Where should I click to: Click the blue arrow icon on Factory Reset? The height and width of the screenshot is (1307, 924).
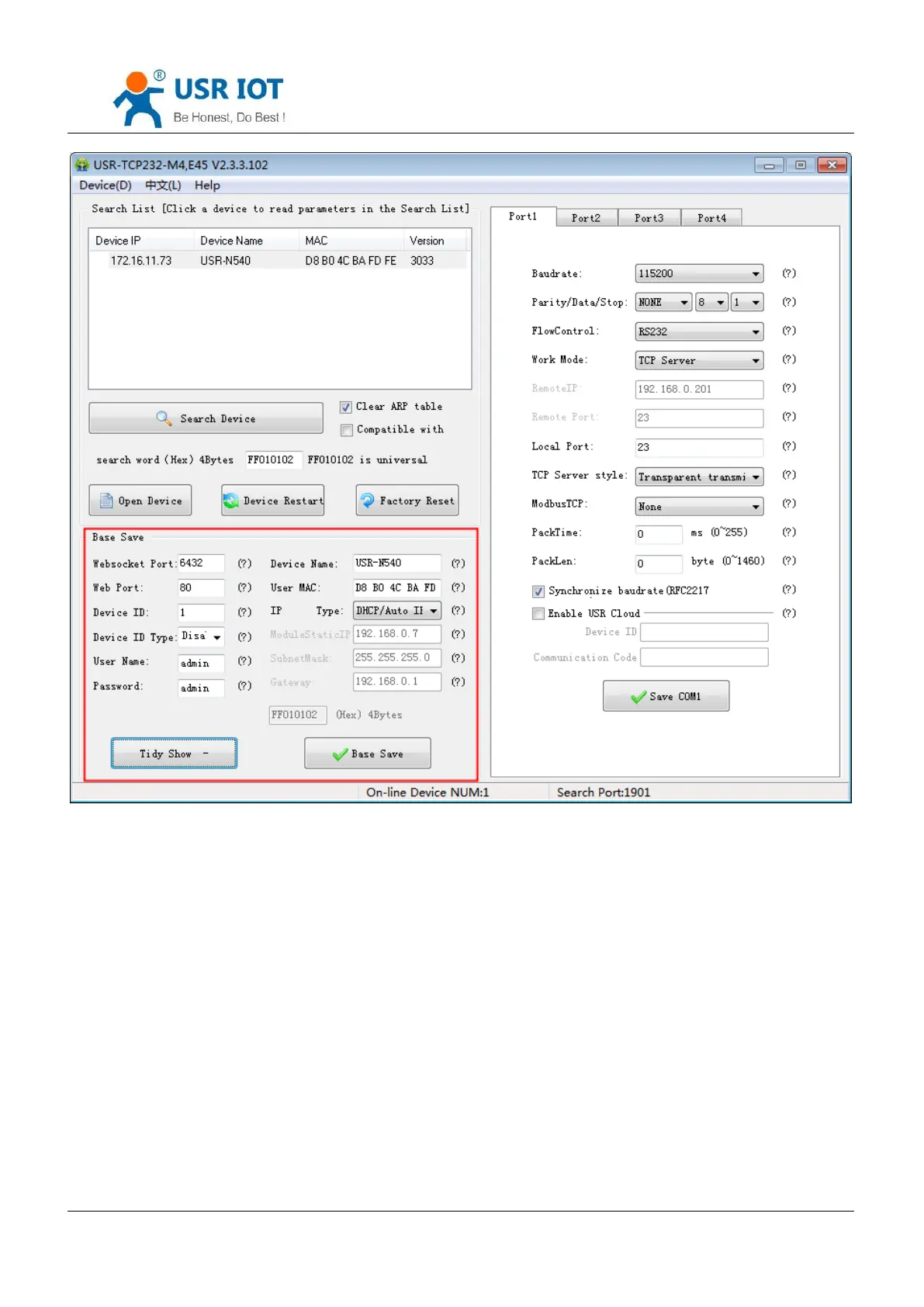tap(367, 501)
